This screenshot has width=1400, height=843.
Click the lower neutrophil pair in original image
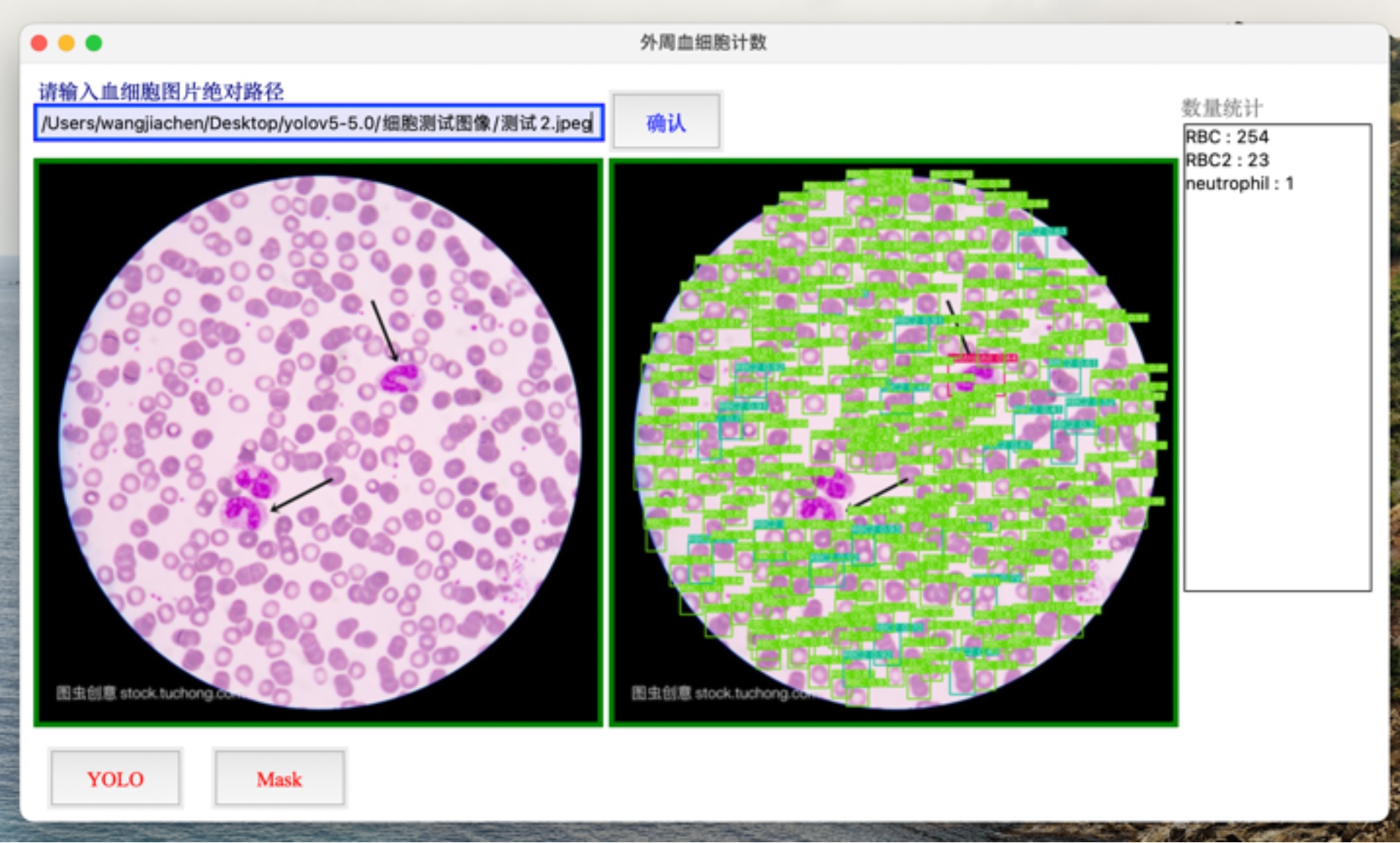click(247, 498)
